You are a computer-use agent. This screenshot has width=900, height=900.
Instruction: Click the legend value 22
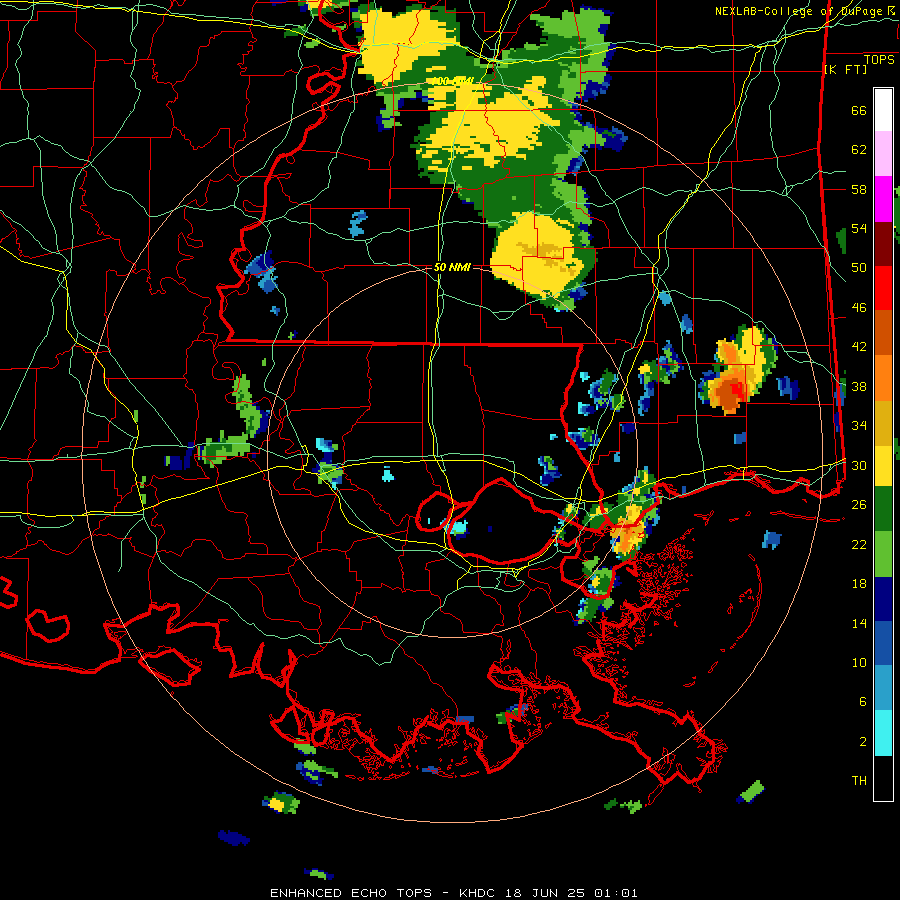click(859, 545)
